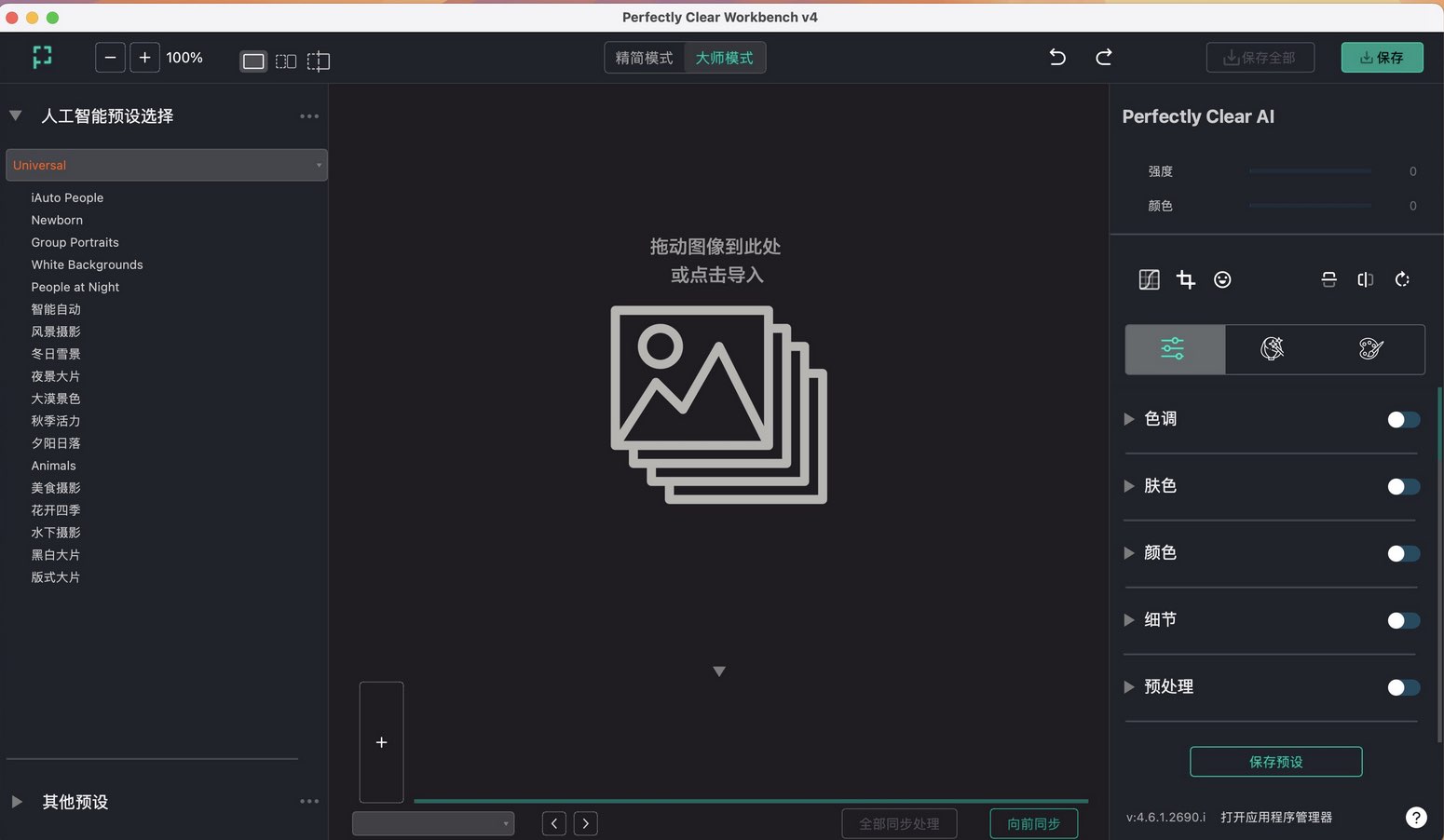Go to next image arrow

click(x=585, y=823)
